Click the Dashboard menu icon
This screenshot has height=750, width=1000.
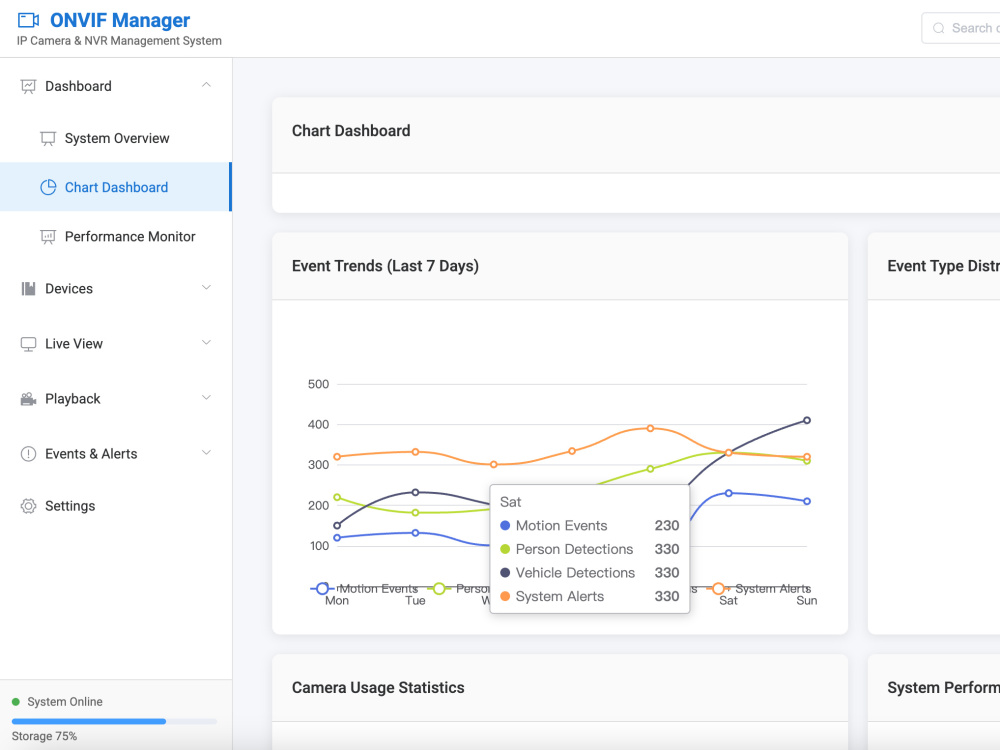(x=28, y=86)
